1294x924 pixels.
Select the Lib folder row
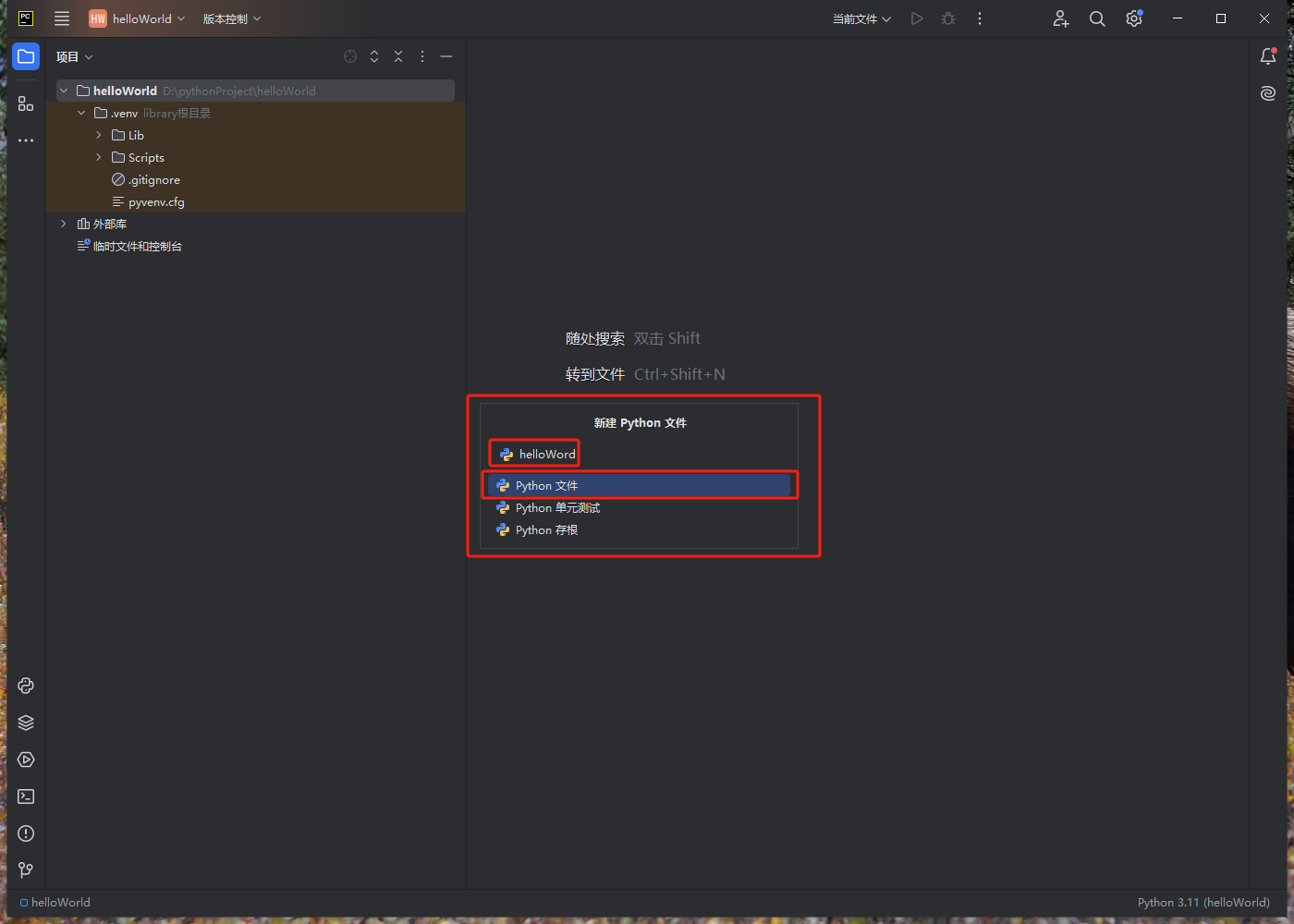pyautogui.click(x=255, y=135)
